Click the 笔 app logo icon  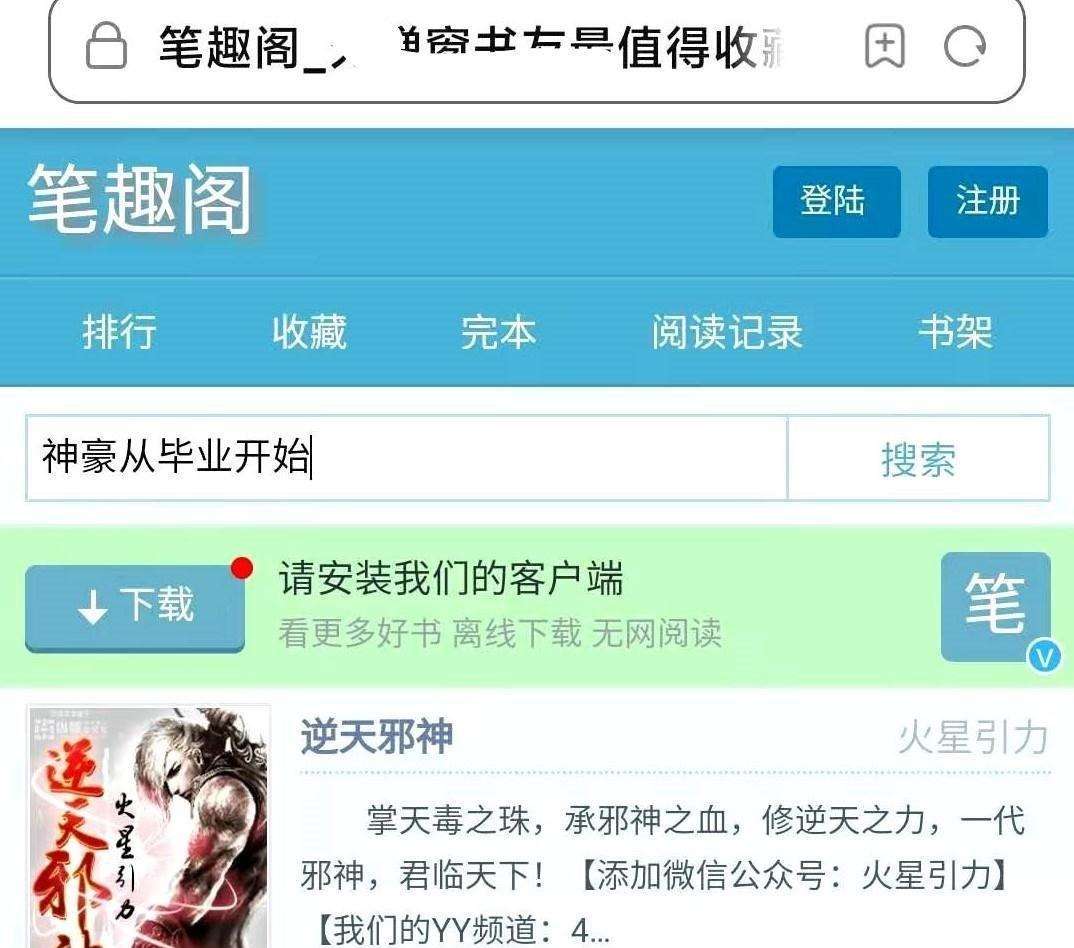[x=995, y=606]
